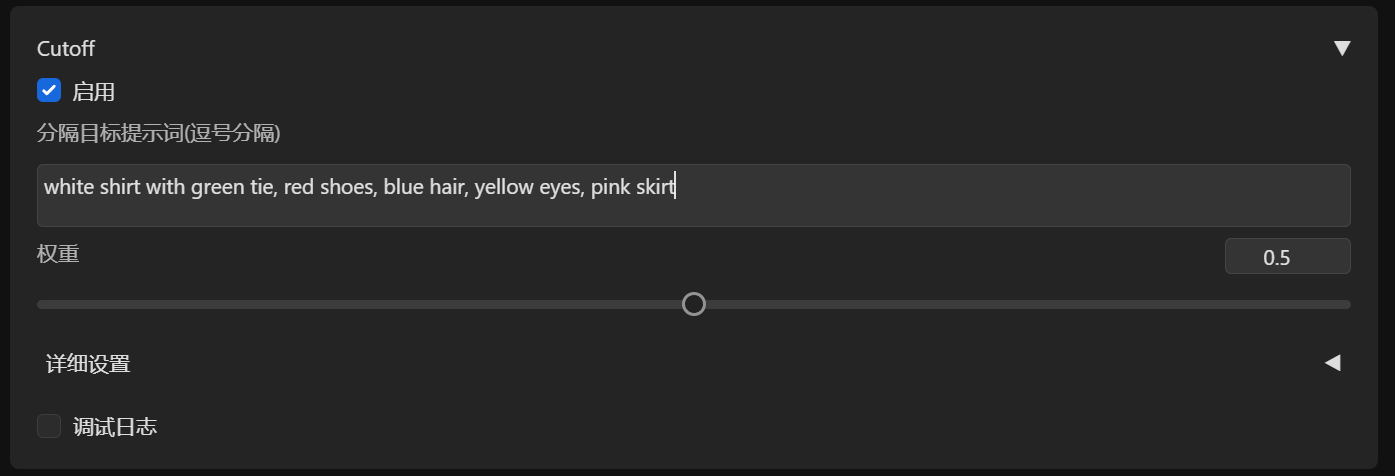Uncheck the 启用 checkbox
The height and width of the screenshot is (476, 1395).
point(49,91)
